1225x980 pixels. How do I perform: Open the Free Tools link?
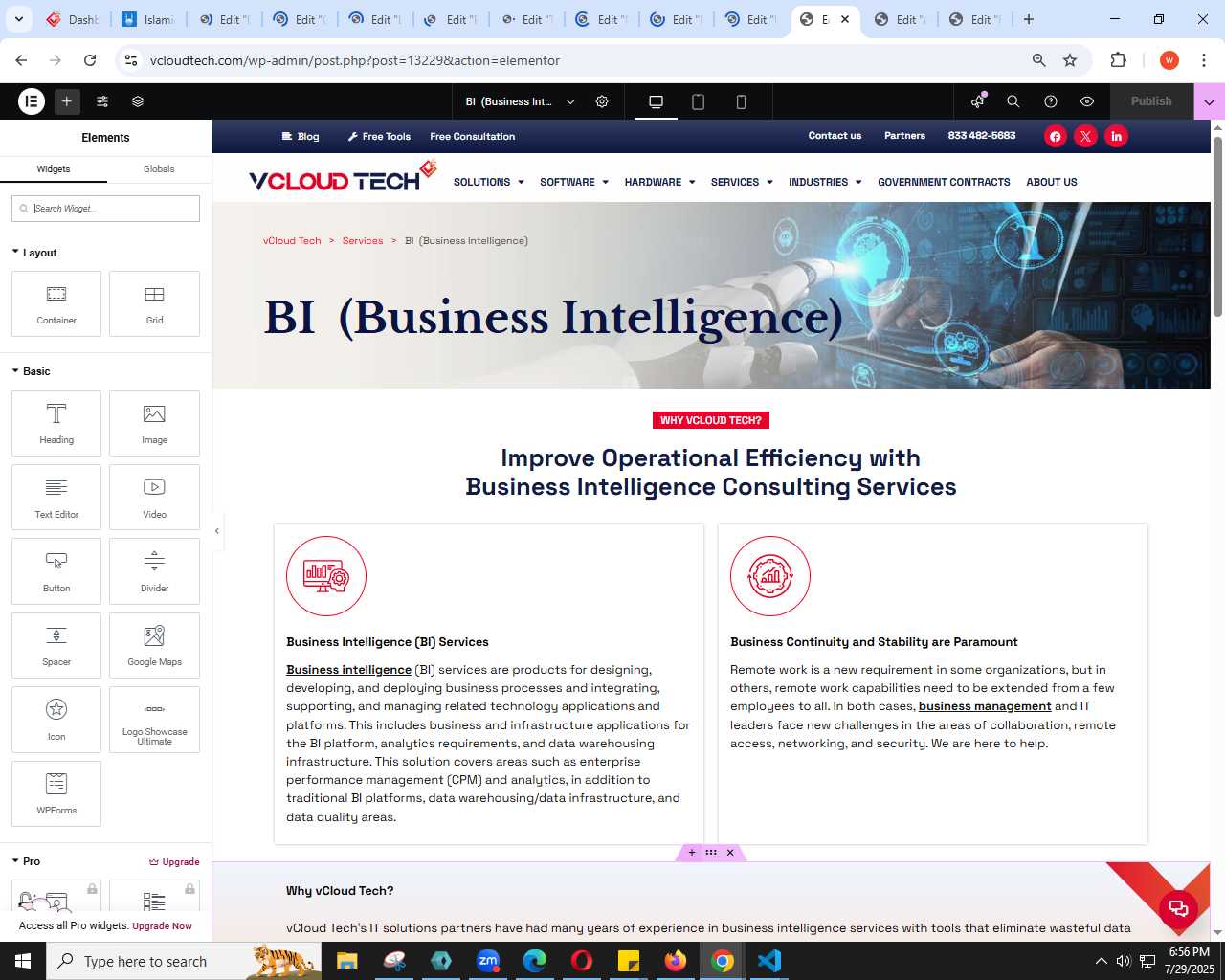click(379, 136)
